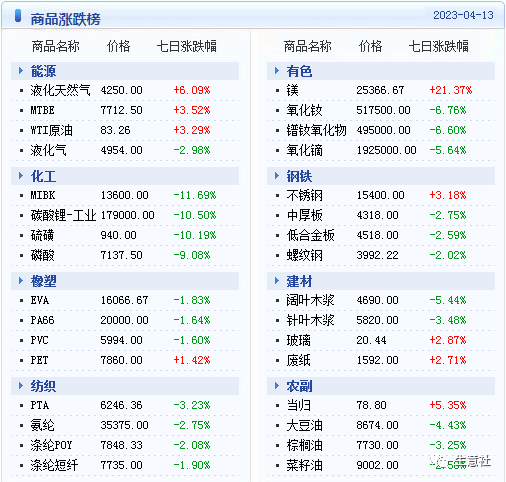This screenshot has height=482, width=506.
Task: Click the 碳酸锂 price 179000.00
Action: (127, 215)
